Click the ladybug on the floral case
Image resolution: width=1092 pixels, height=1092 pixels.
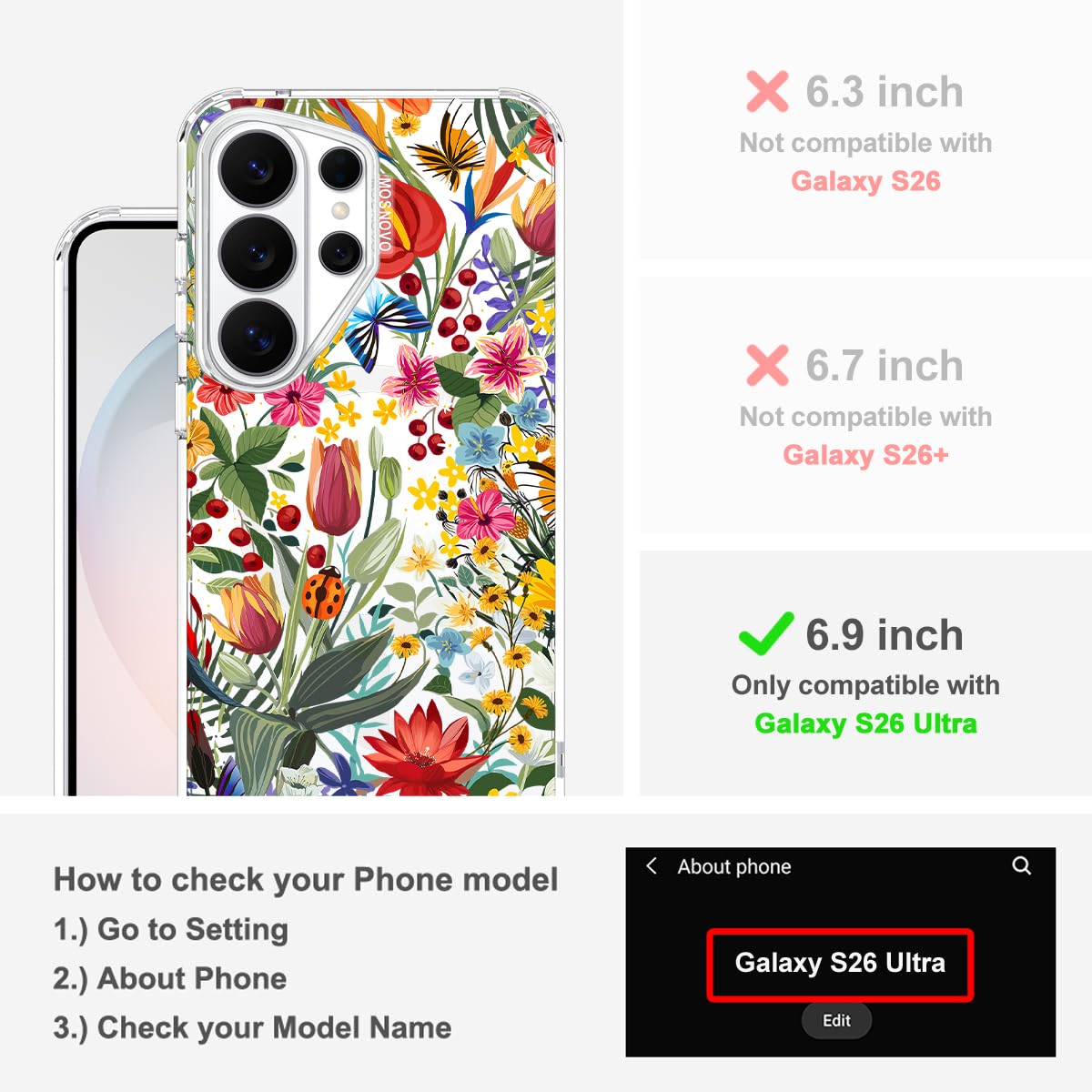click(324, 591)
